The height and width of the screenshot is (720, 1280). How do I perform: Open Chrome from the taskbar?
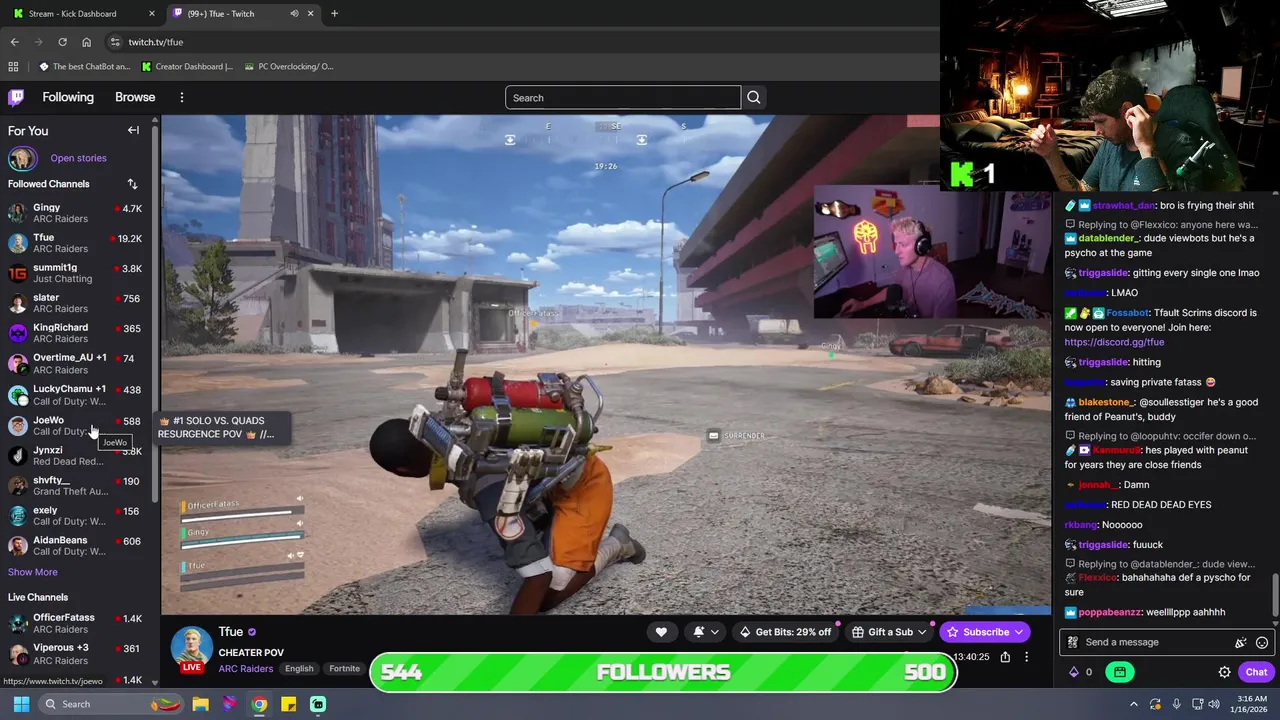click(259, 704)
